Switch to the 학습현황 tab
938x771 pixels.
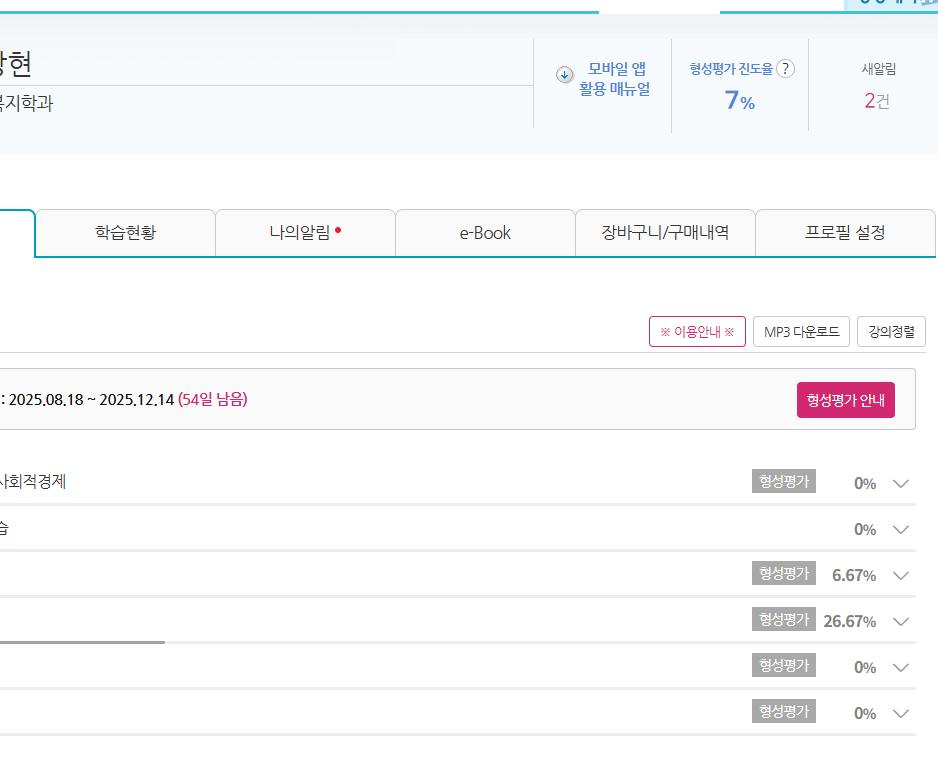tap(125, 233)
